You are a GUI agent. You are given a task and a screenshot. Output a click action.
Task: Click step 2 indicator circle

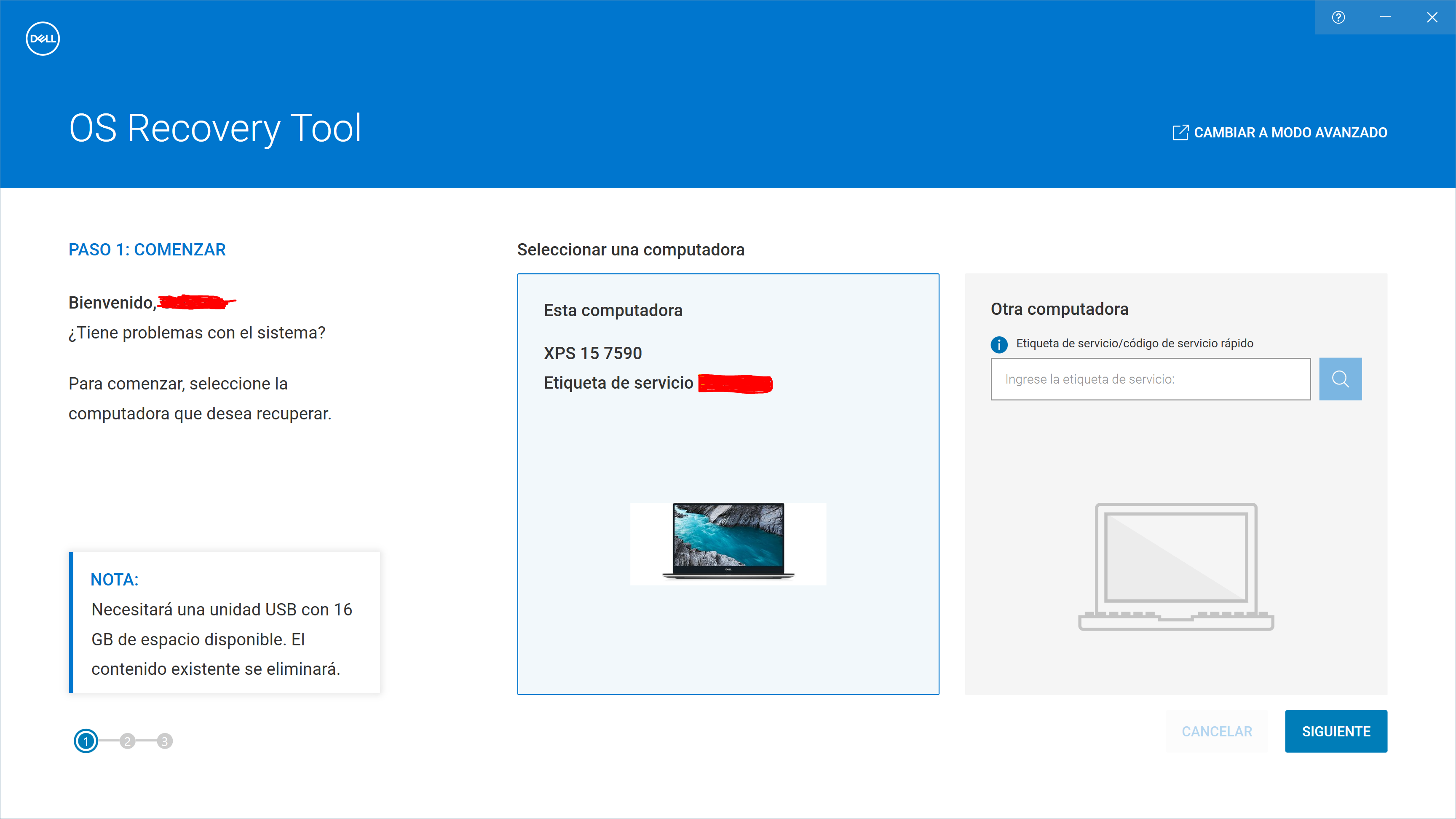click(128, 741)
